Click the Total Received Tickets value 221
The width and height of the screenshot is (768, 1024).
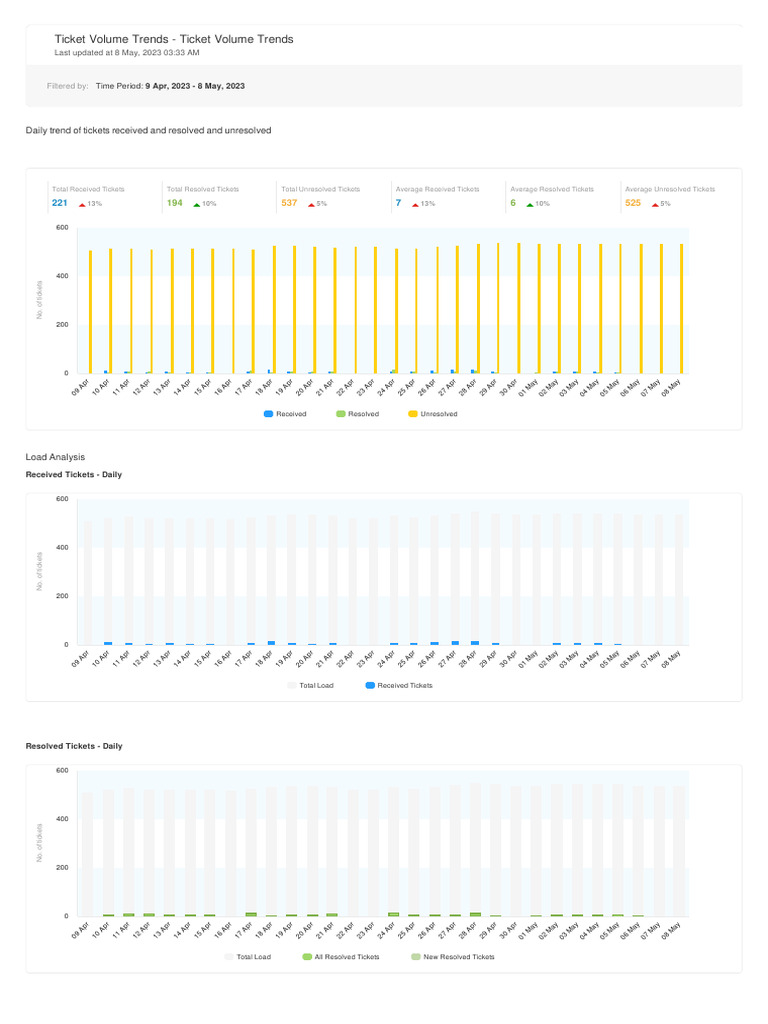(x=59, y=203)
